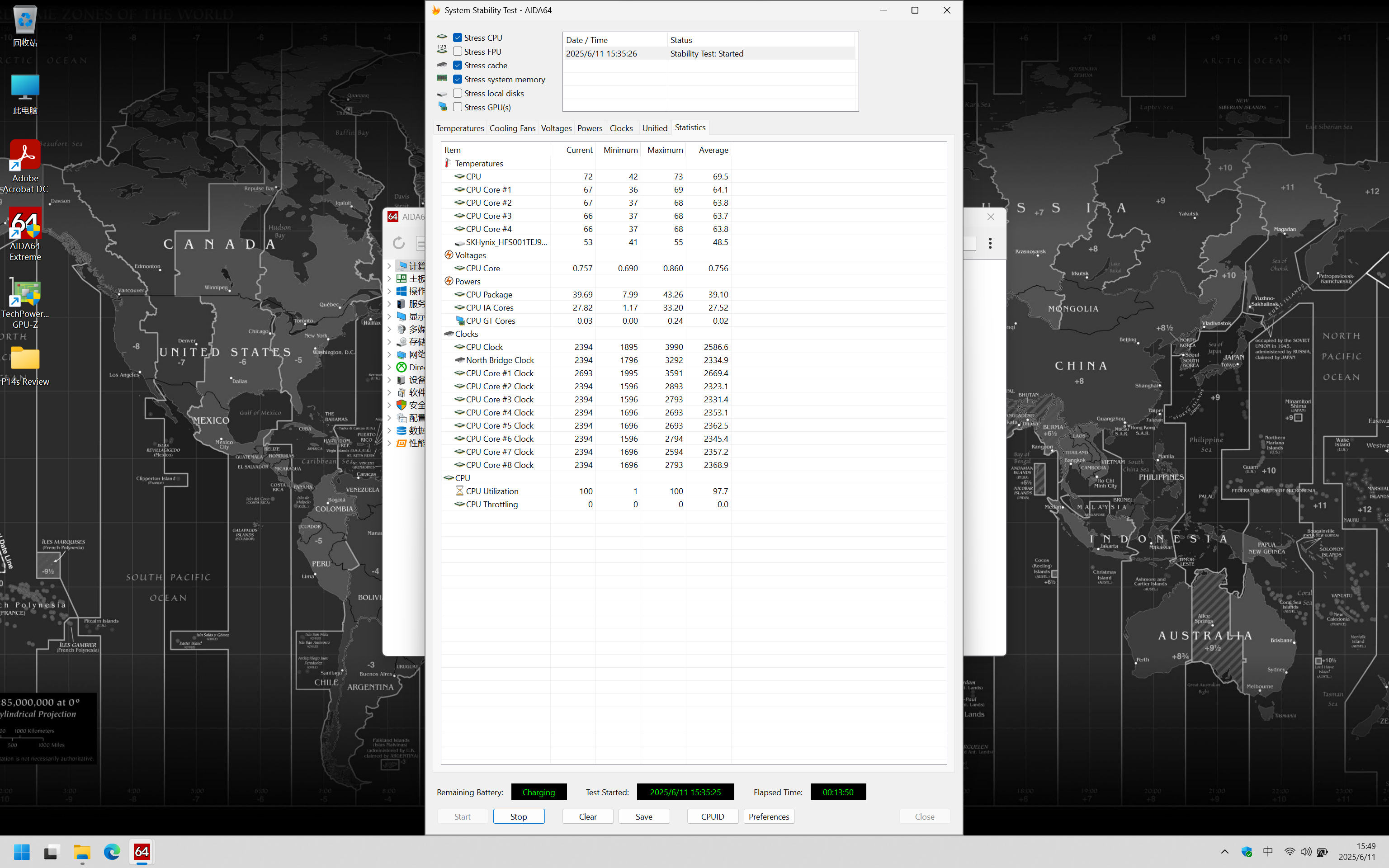1389x868 pixels.
Task: Open the Recycle Bin desktop icon
Action: tap(25, 26)
